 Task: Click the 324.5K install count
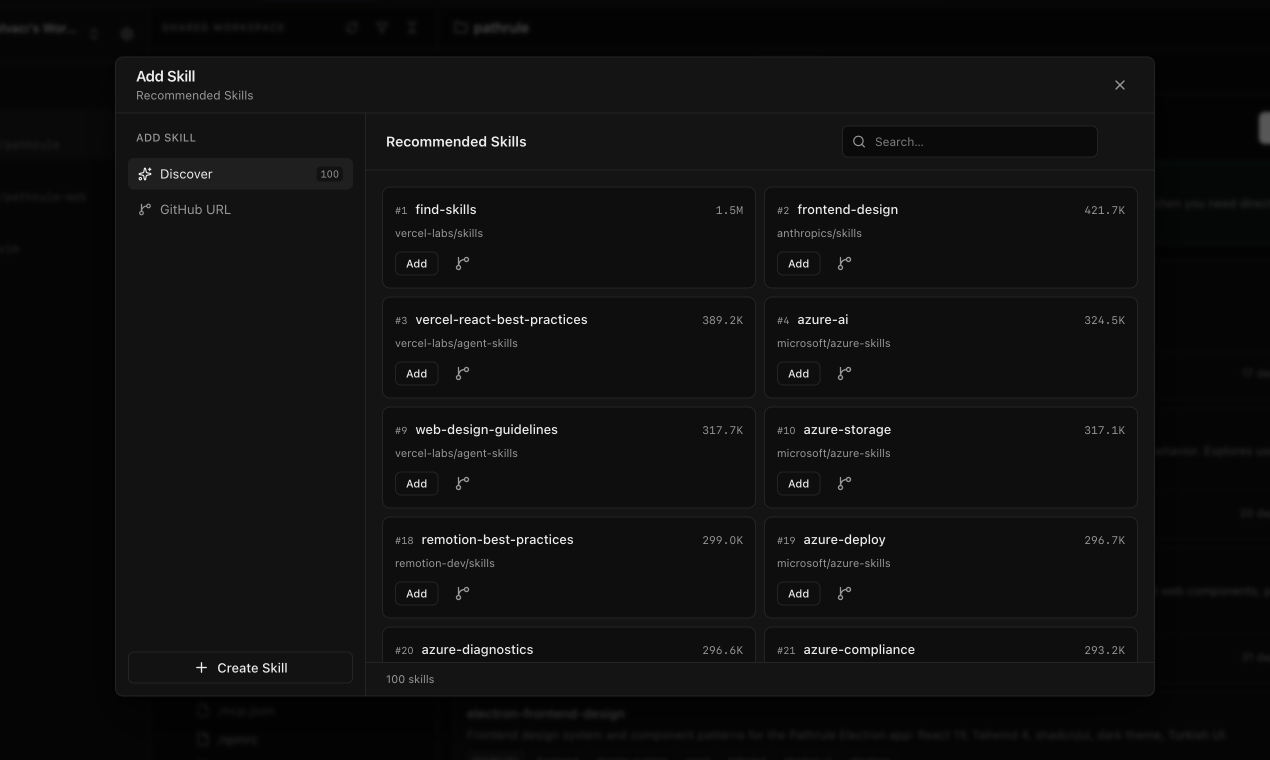(x=1104, y=321)
